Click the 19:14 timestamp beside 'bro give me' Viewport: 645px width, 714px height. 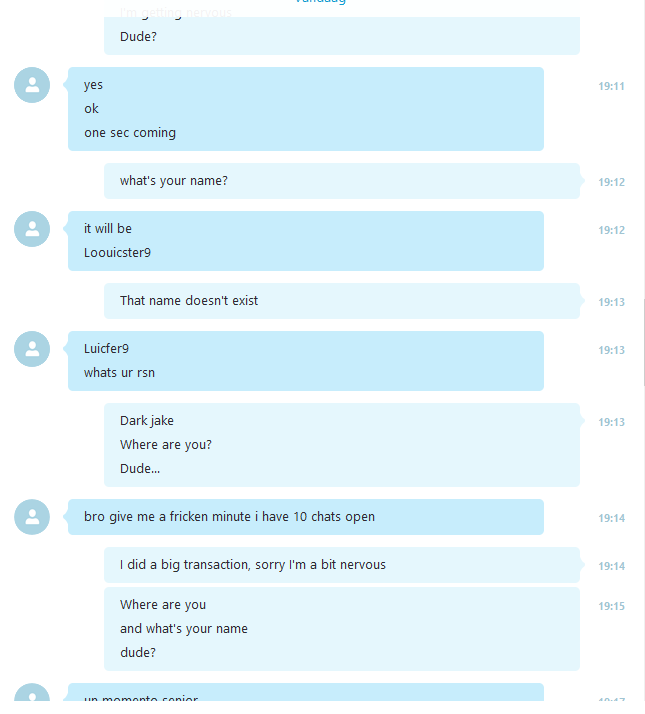click(611, 518)
